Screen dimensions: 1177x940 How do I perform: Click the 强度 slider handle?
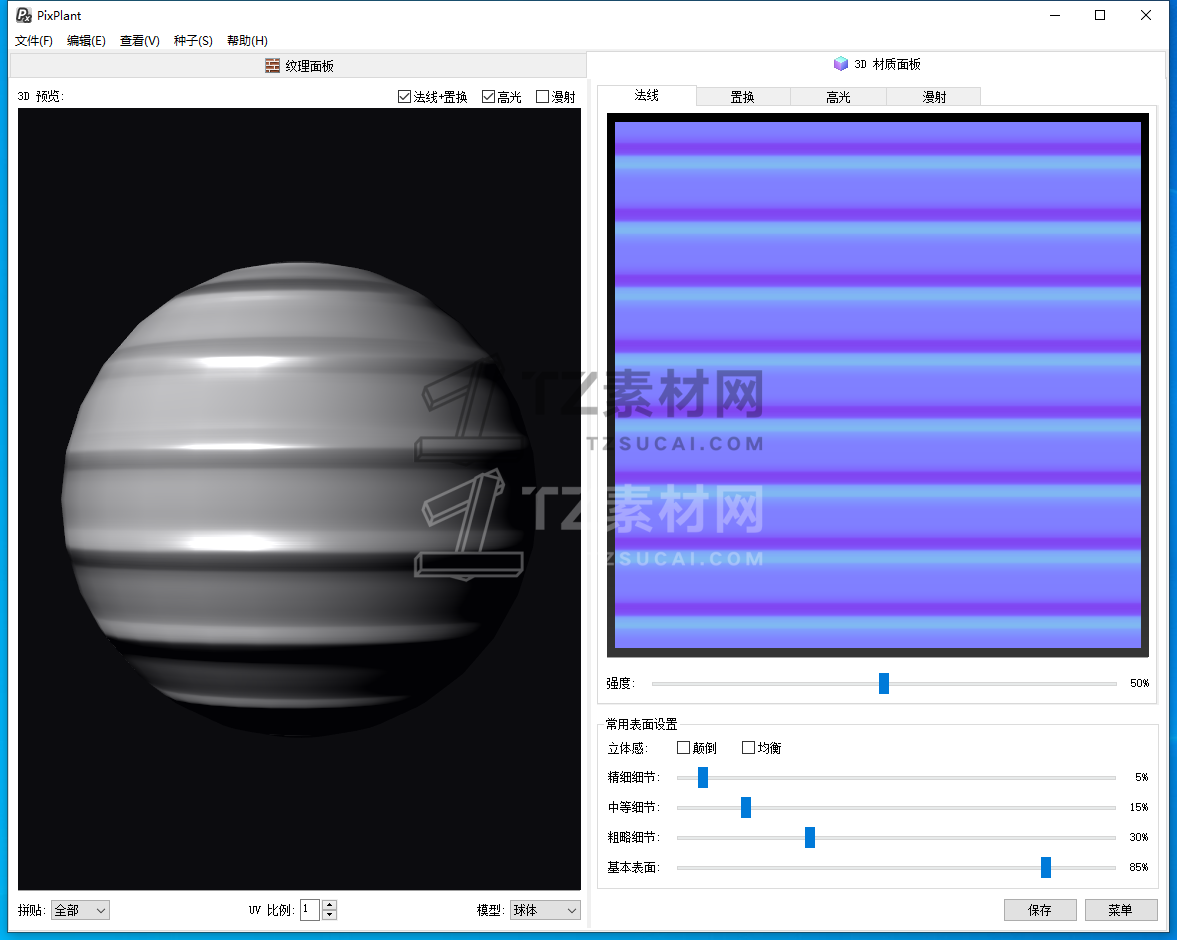(x=884, y=683)
